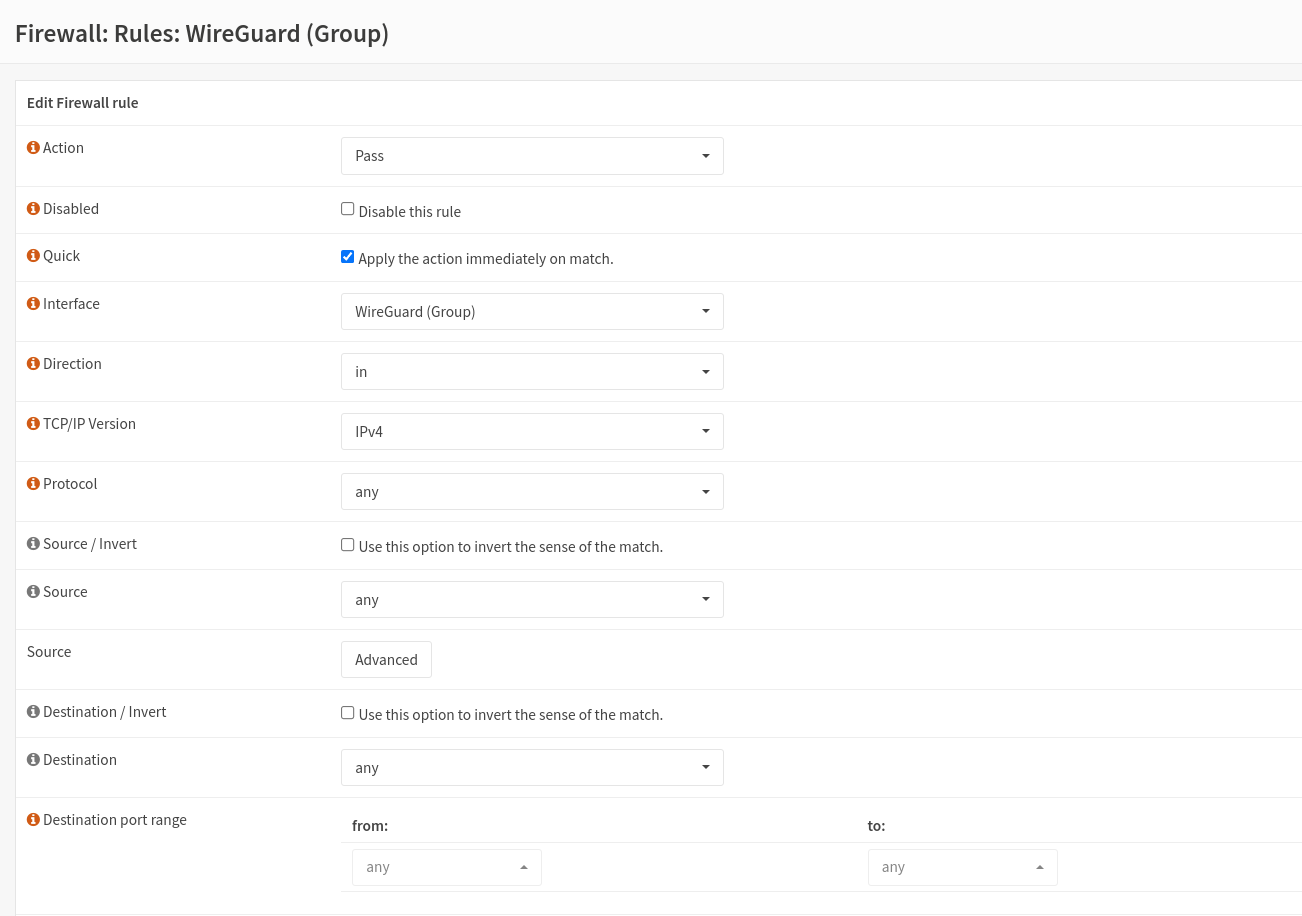Open the Action dropdown showing Pass
1302x916 pixels.
[532, 156]
